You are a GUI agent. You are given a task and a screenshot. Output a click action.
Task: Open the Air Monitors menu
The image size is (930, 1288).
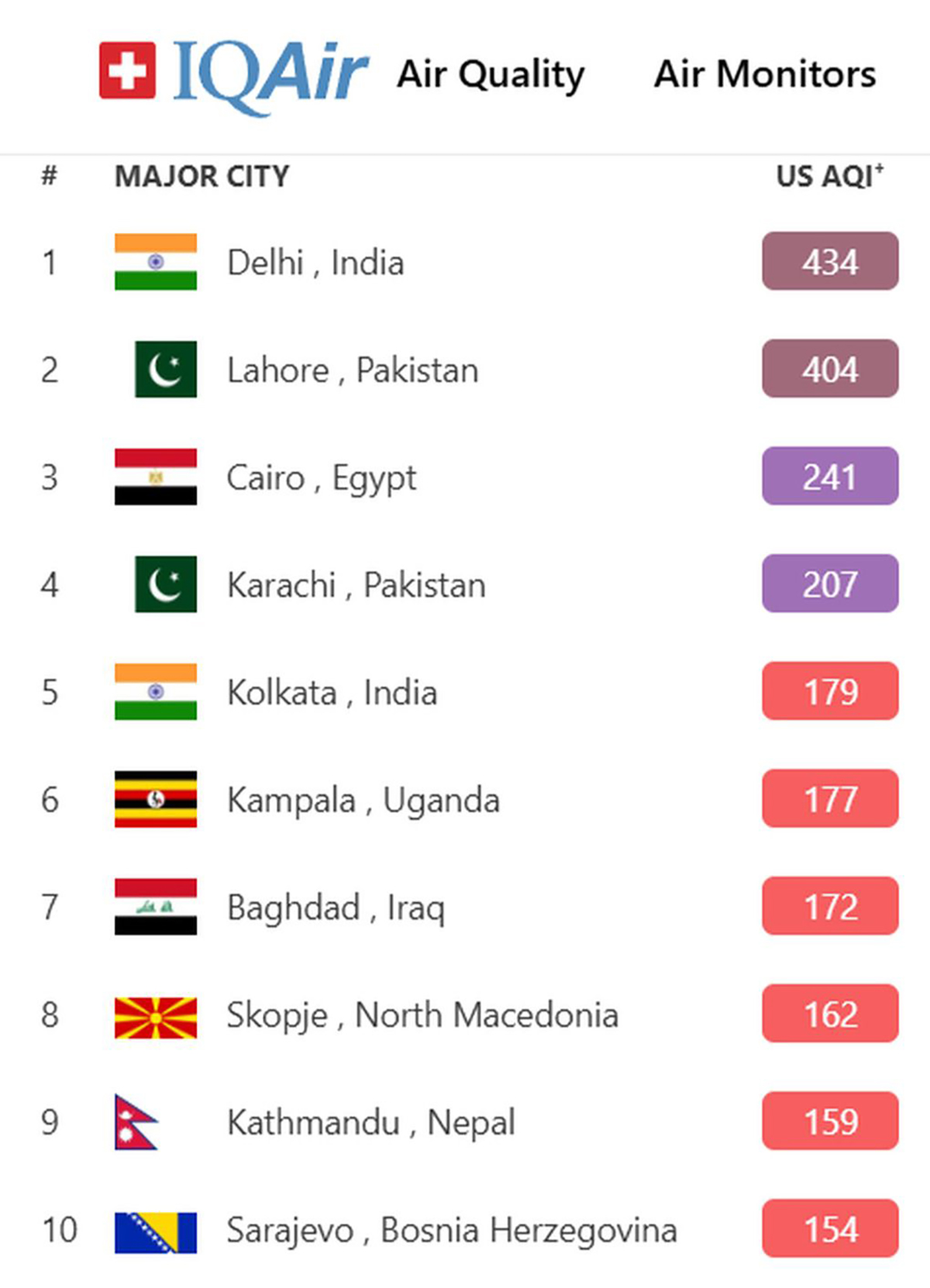pyautogui.click(x=765, y=75)
